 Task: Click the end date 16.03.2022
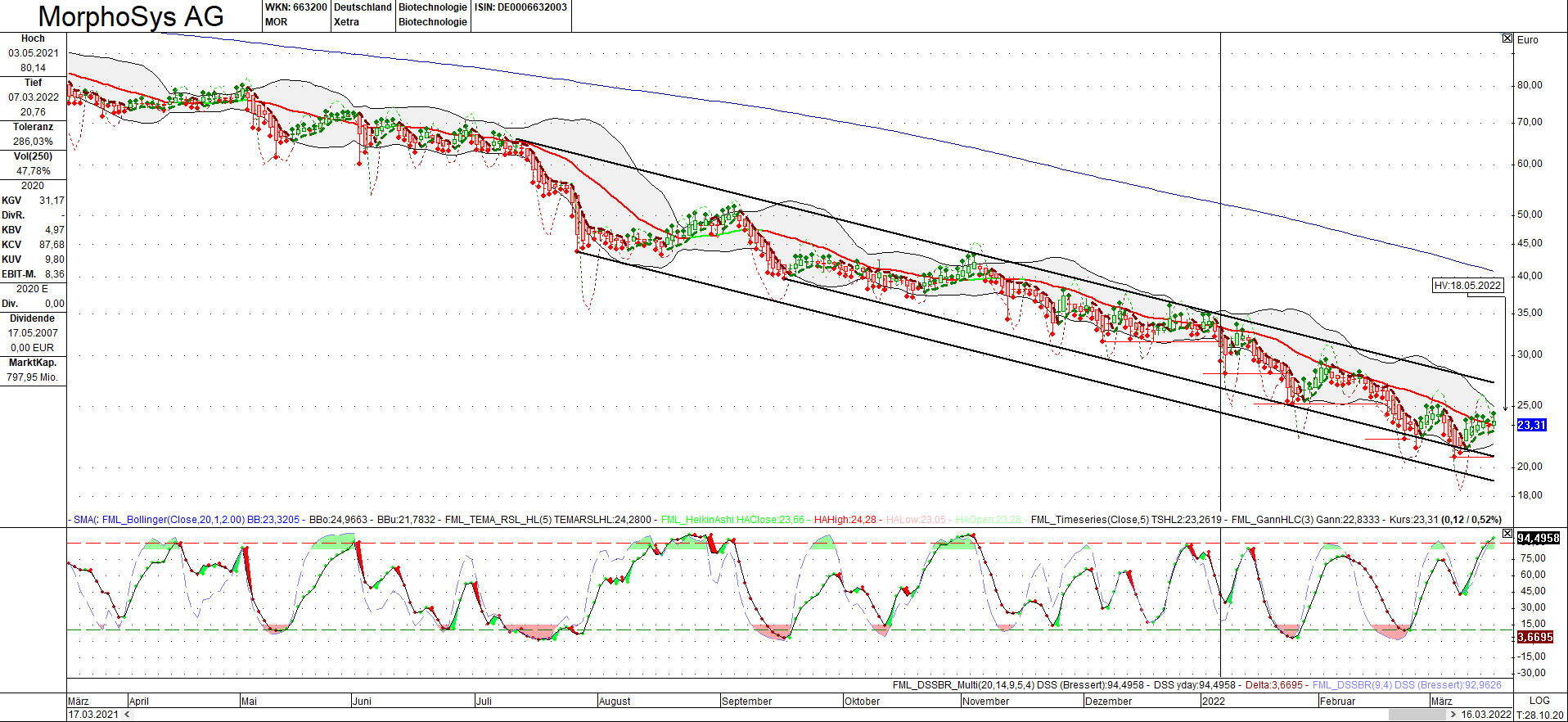(1486, 715)
